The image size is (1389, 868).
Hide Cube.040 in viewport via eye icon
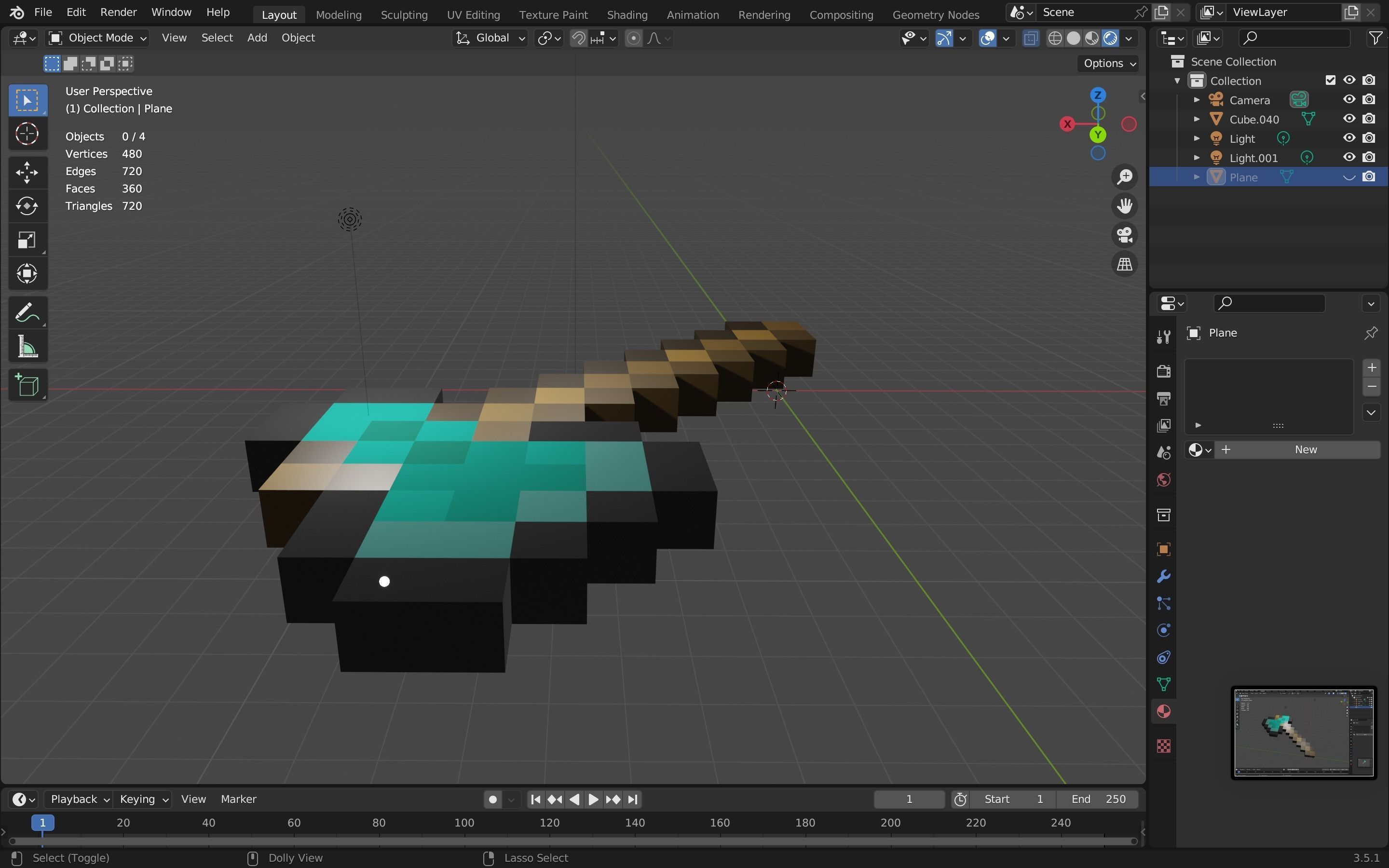(x=1349, y=119)
